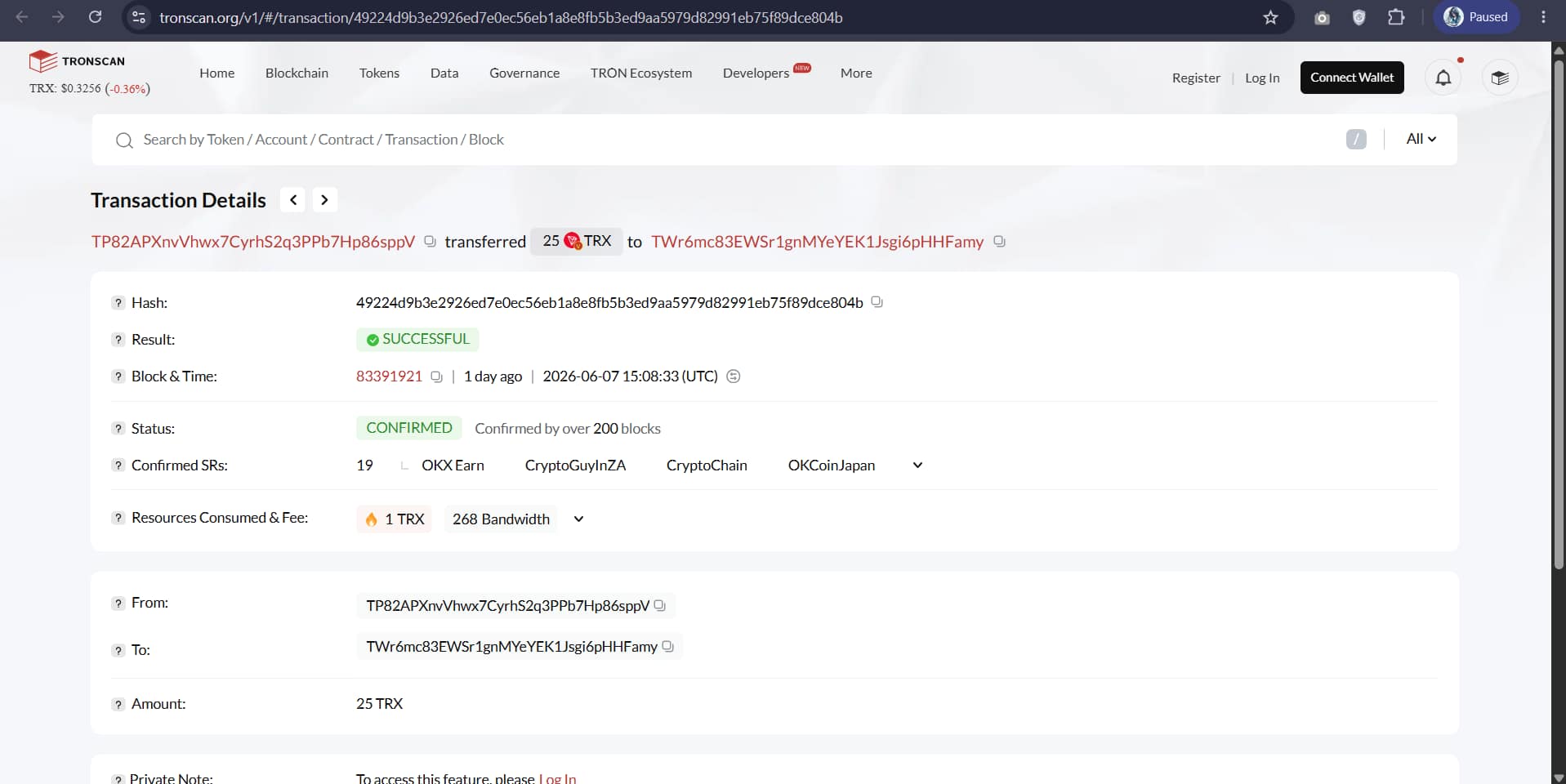Open the Data menu

click(x=444, y=73)
